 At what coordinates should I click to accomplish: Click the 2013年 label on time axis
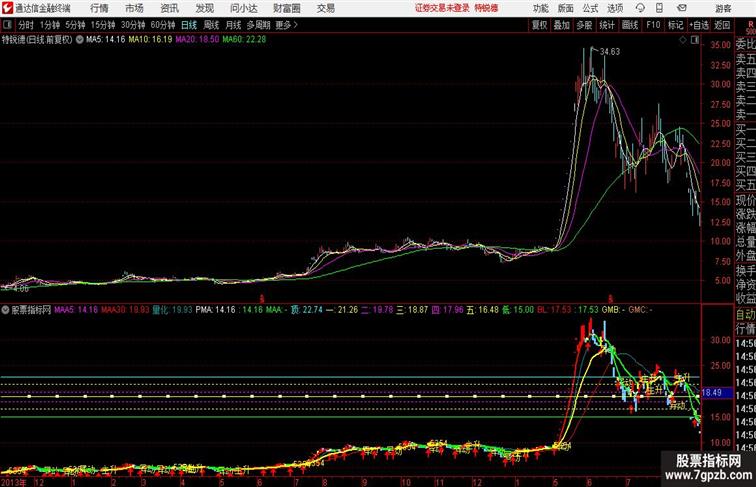pos(14,482)
